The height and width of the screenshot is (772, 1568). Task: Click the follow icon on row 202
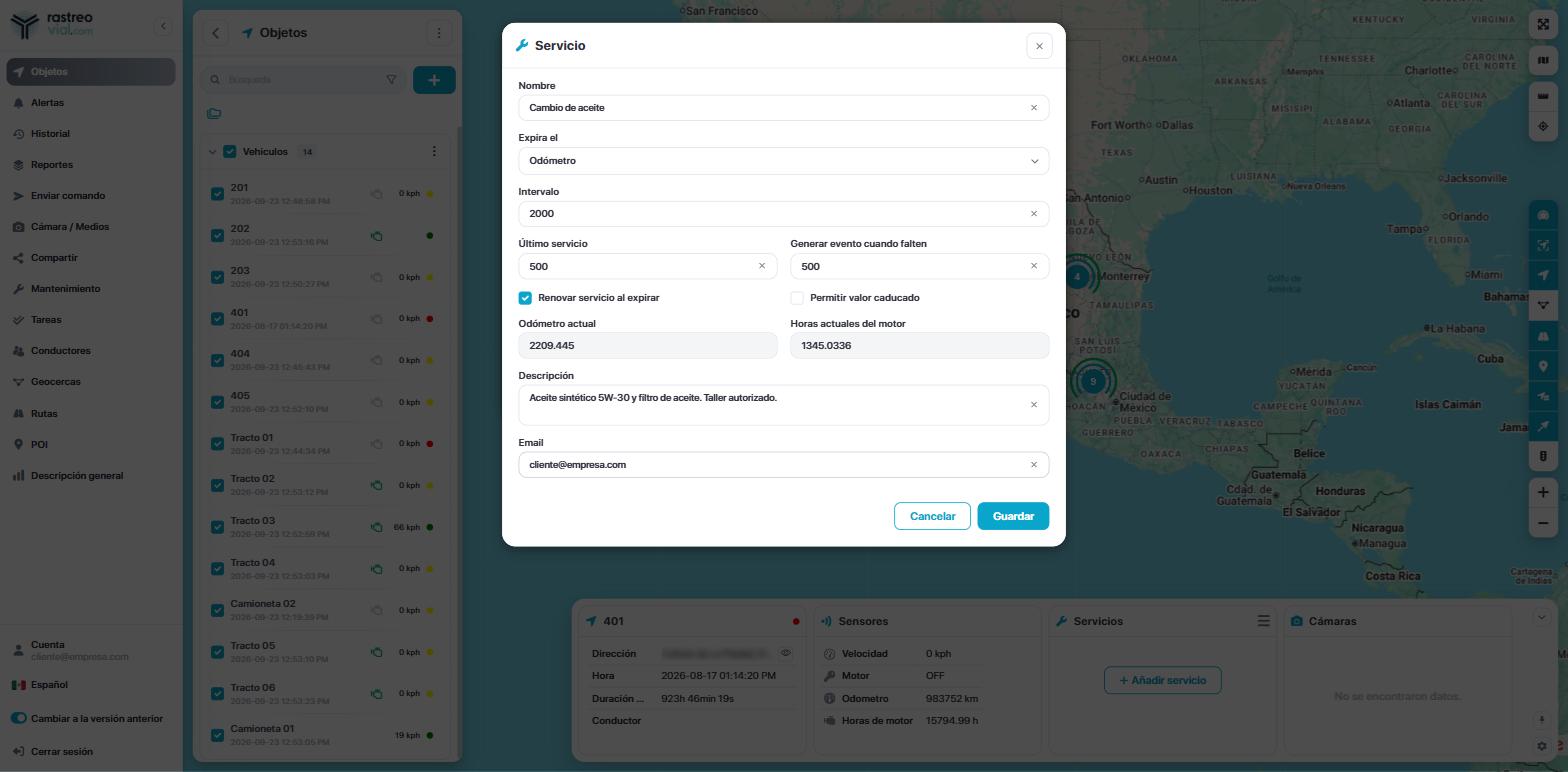377,236
